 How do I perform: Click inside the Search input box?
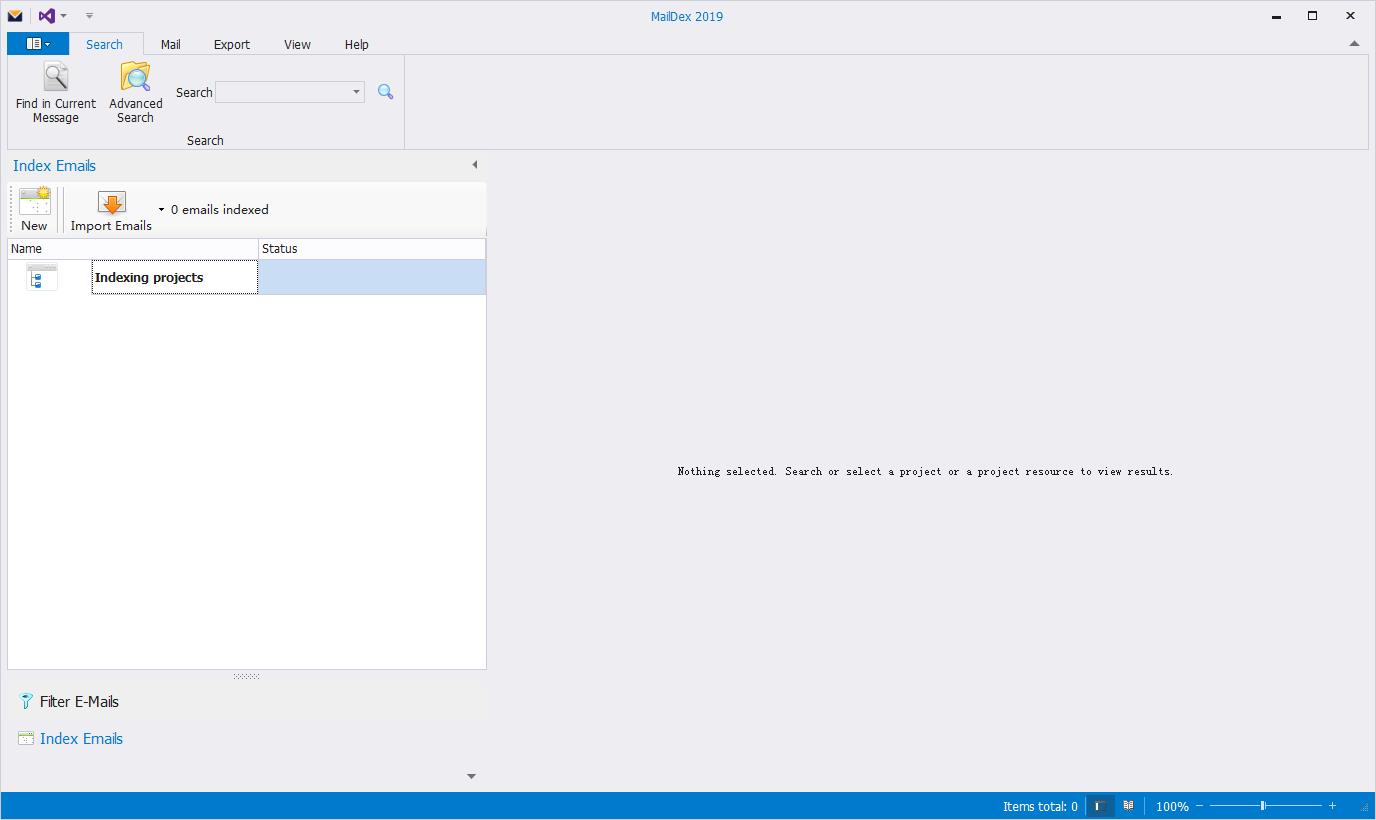(285, 91)
